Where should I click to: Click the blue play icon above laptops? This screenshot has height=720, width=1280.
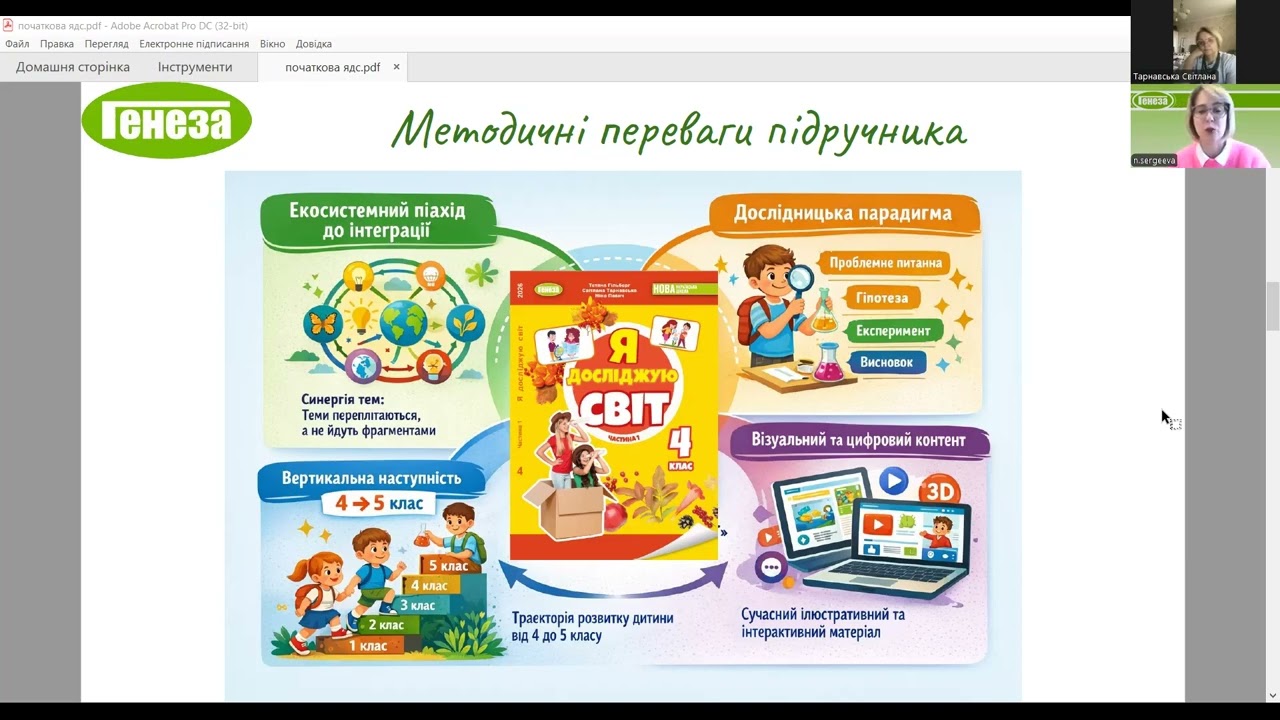point(893,482)
